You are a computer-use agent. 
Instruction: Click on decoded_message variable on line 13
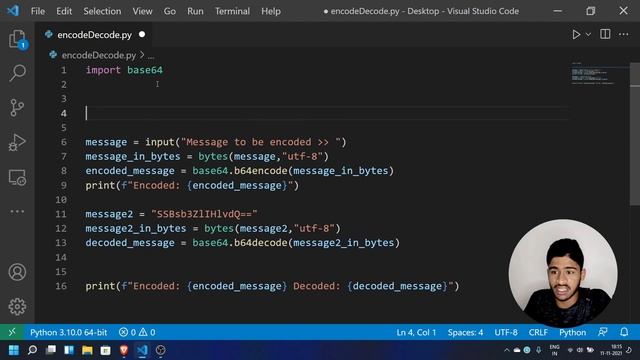[x=130, y=242]
